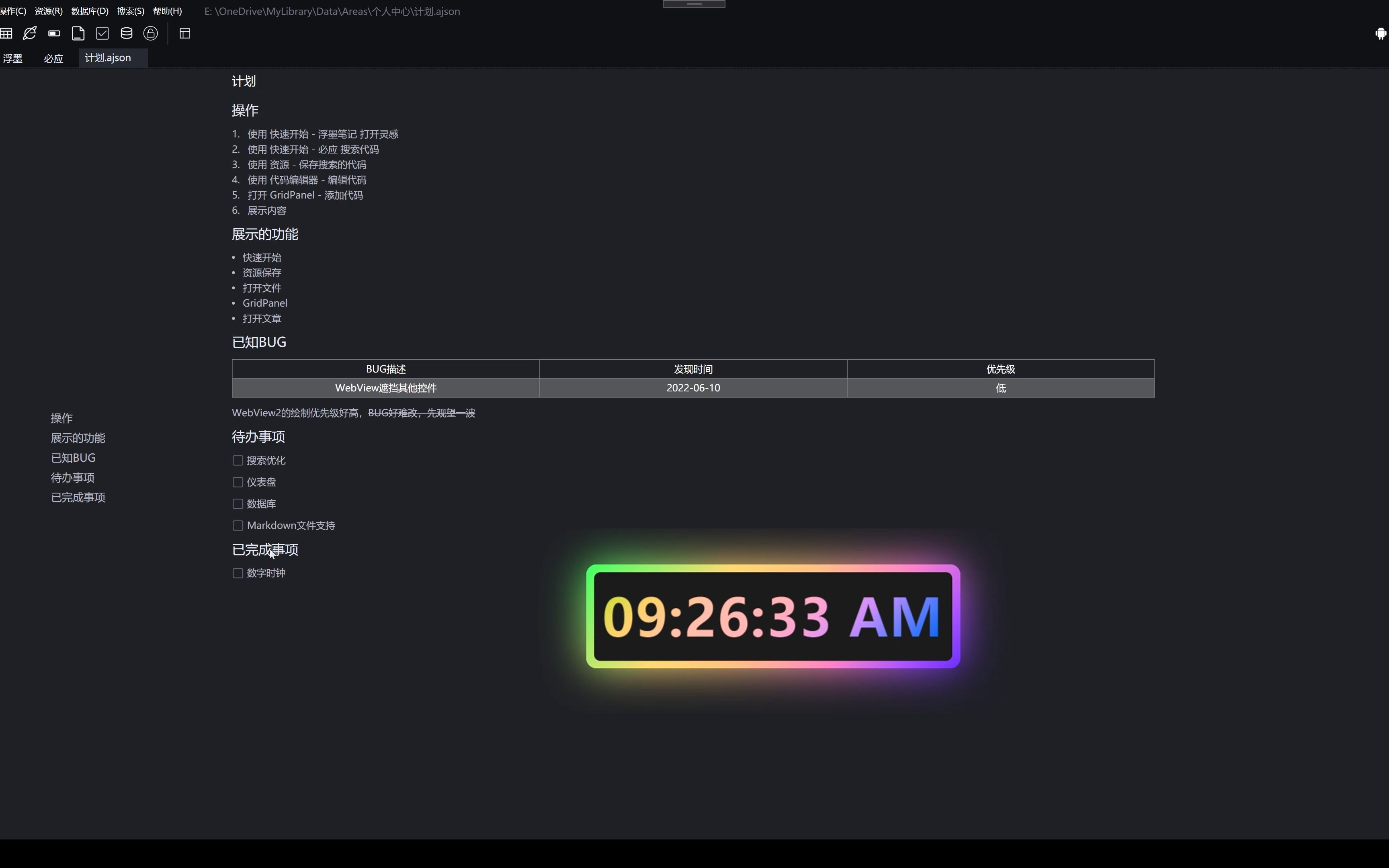This screenshot has width=1389, height=868.
Task: Click the 发现时间 table header
Action: [693, 369]
